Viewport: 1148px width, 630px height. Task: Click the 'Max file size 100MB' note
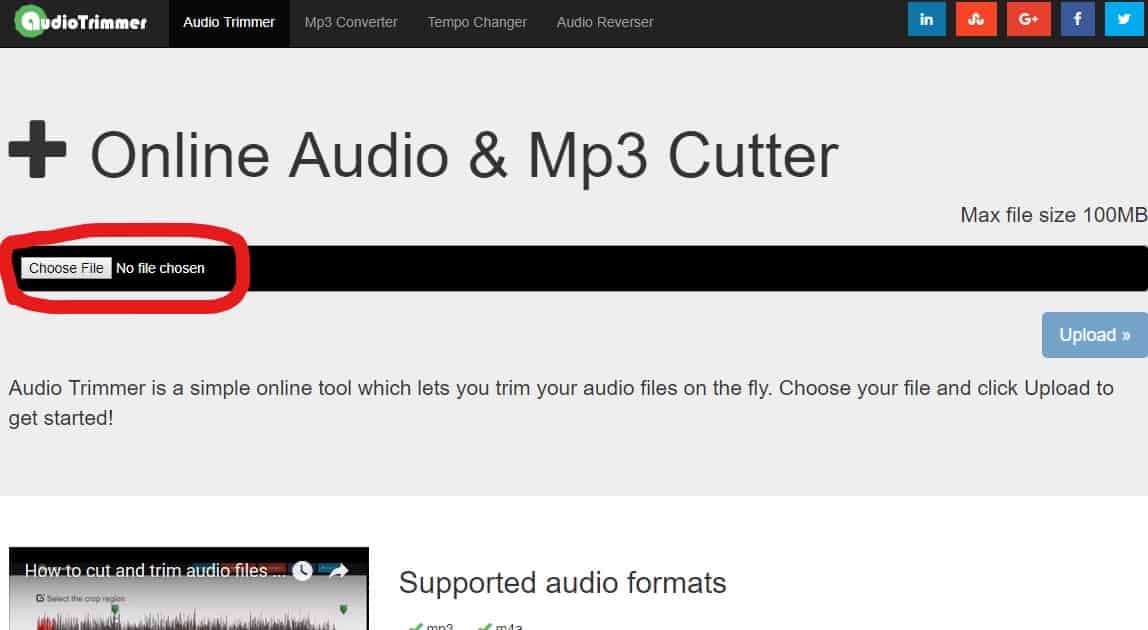[1054, 215]
